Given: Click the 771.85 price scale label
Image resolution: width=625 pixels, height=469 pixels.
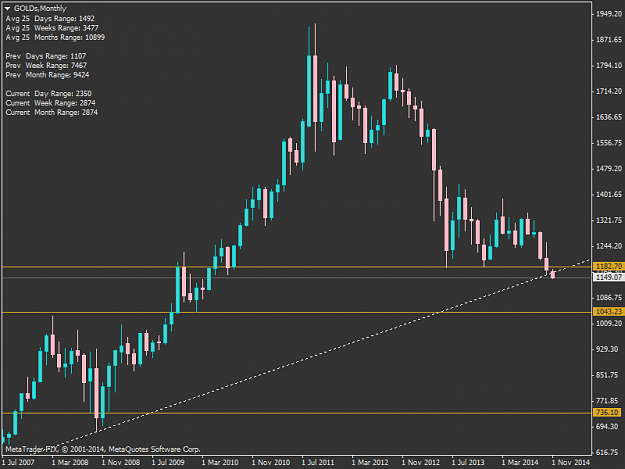Looking at the screenshot, I should pyautogui.click(x=609, y=400).
